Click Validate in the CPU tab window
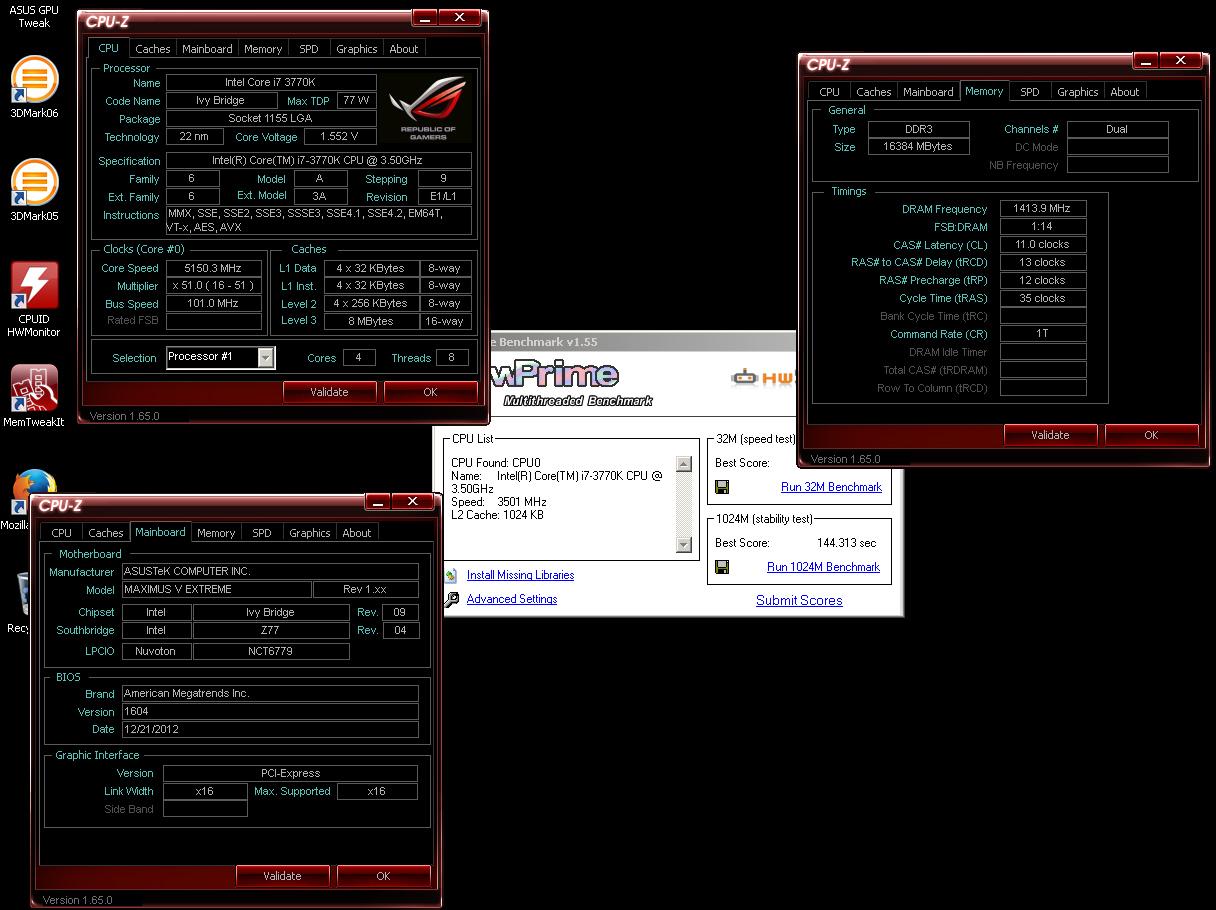Viewport: 1216px width, 910px height. (x=329, y=392)
